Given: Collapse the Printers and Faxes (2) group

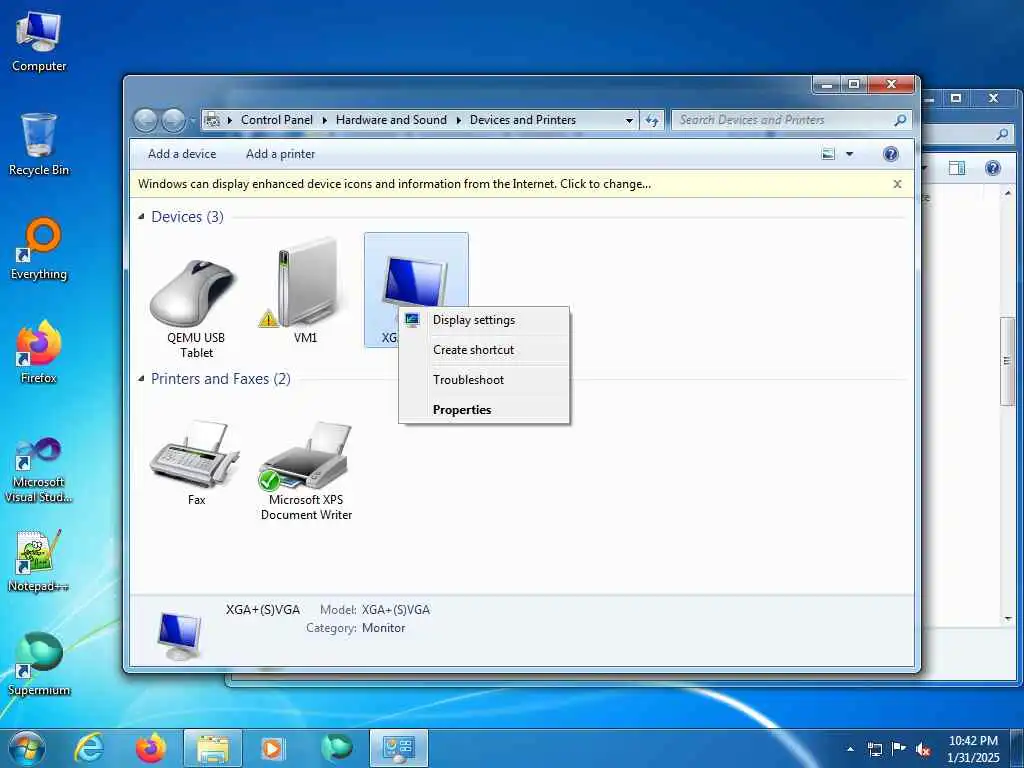Looking at the screenshot, I should coord(141,379).
